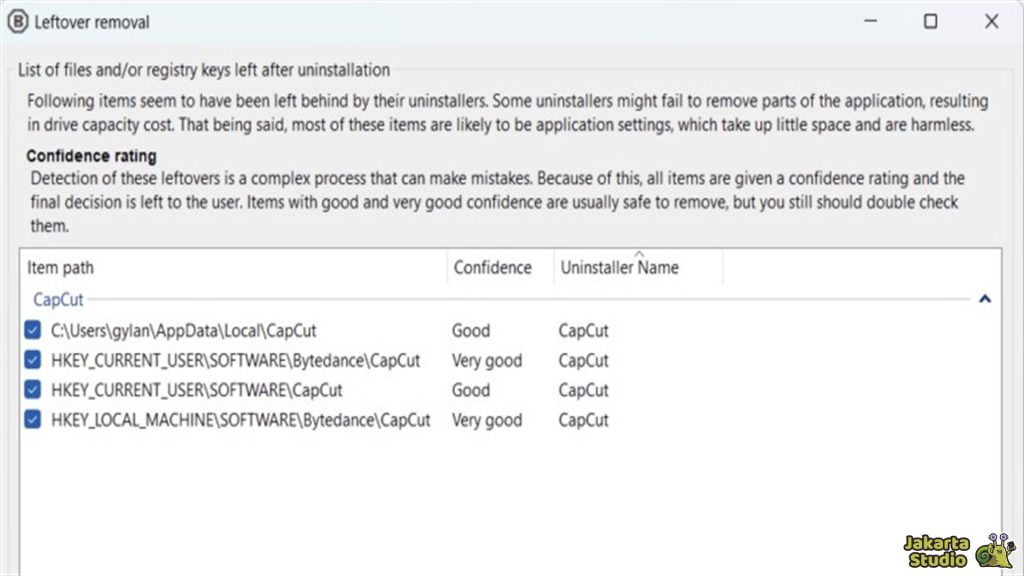Sort by Uninstaller Name column header

pos(619,268)
